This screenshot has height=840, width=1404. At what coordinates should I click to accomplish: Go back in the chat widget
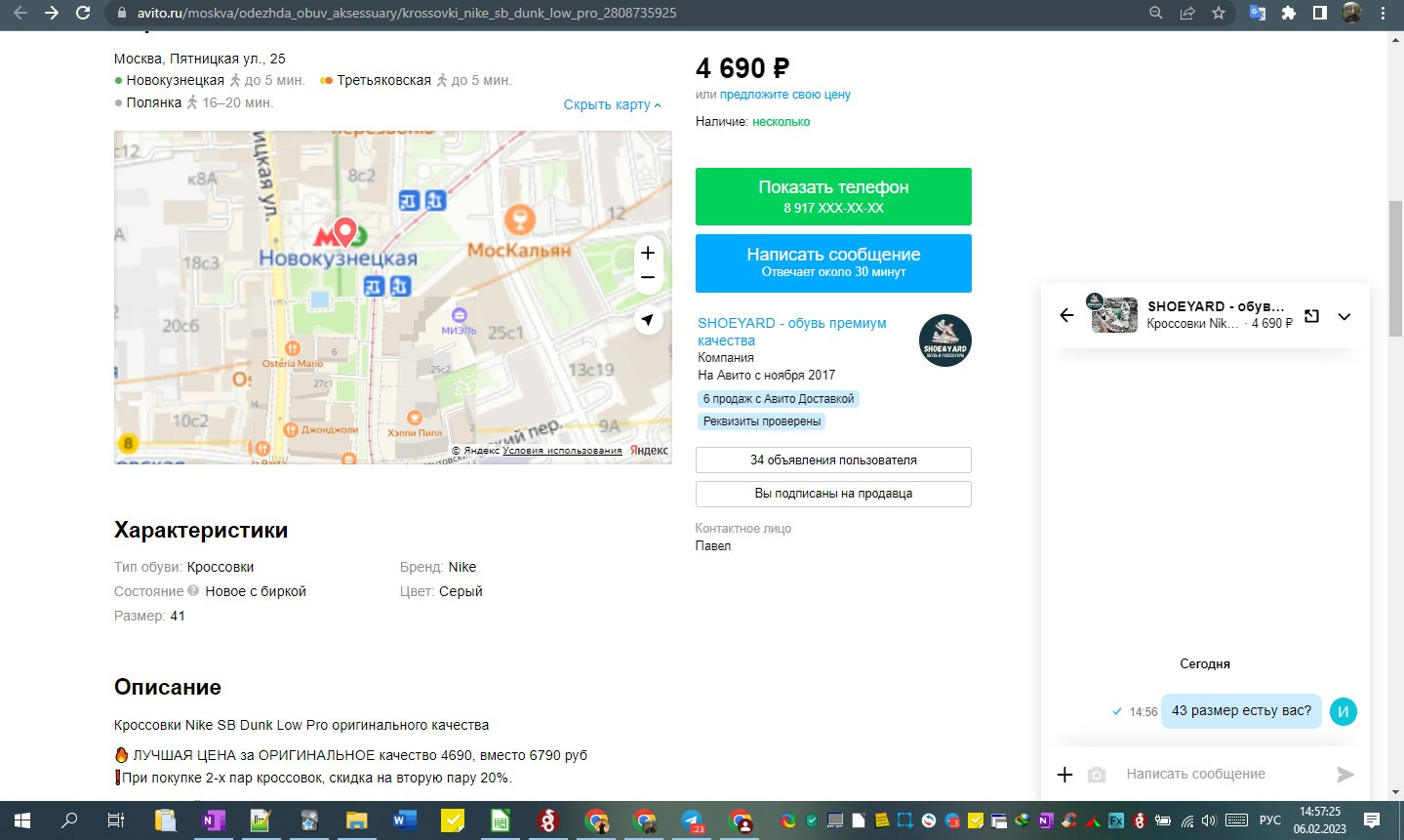tap(1066, 315)
